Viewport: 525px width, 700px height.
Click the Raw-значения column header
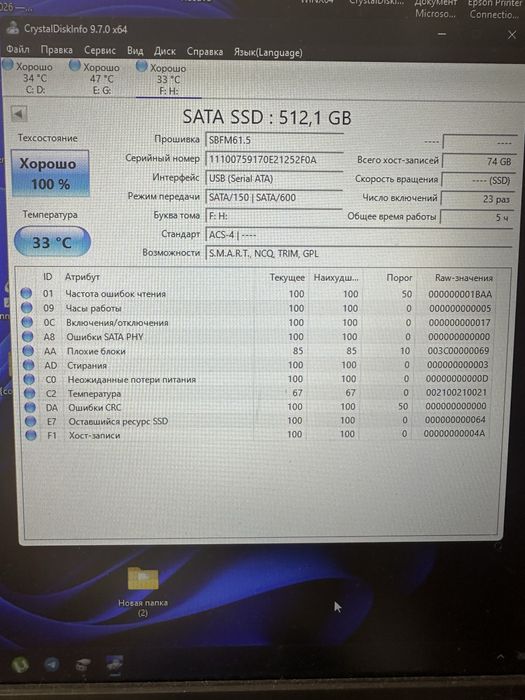[x=464, y=278]
